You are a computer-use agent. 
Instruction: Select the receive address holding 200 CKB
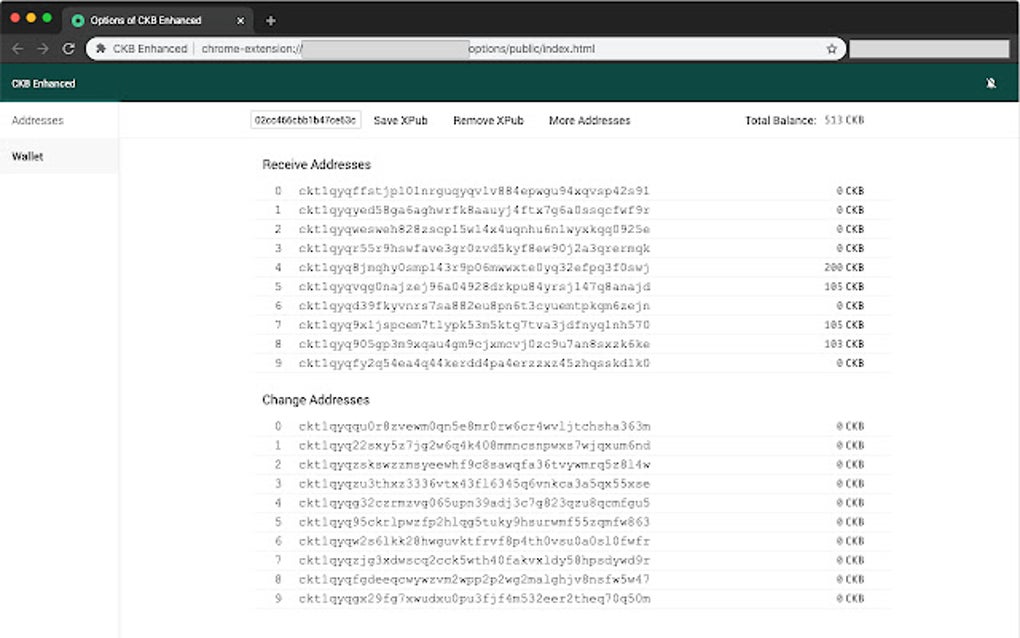(475, 267)
